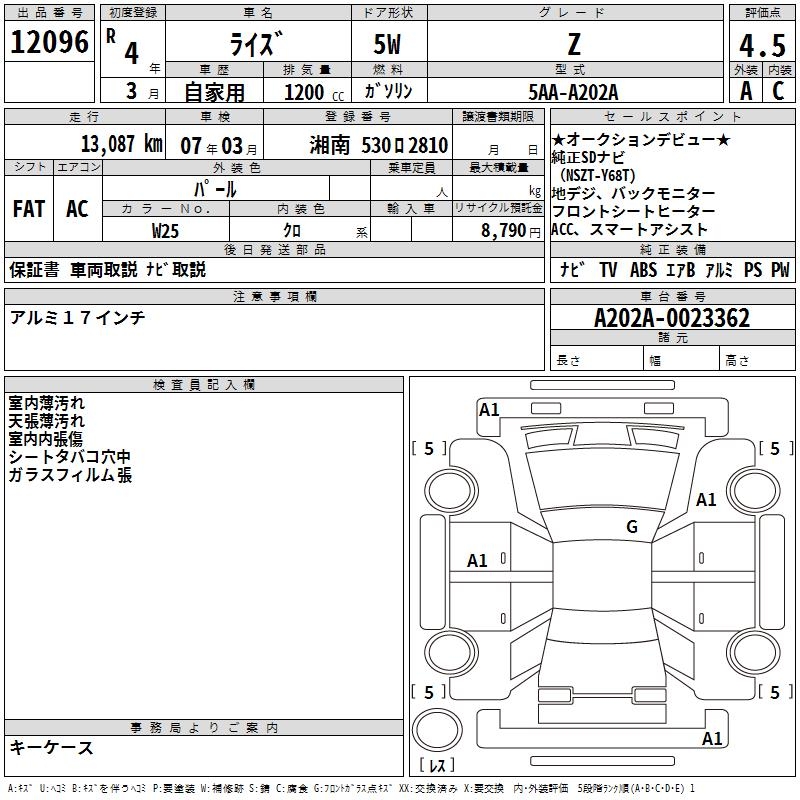This screenshot has height=800, width=800.
Task: Select the 検査員記入欄 header
Action: tap(204, 385)
